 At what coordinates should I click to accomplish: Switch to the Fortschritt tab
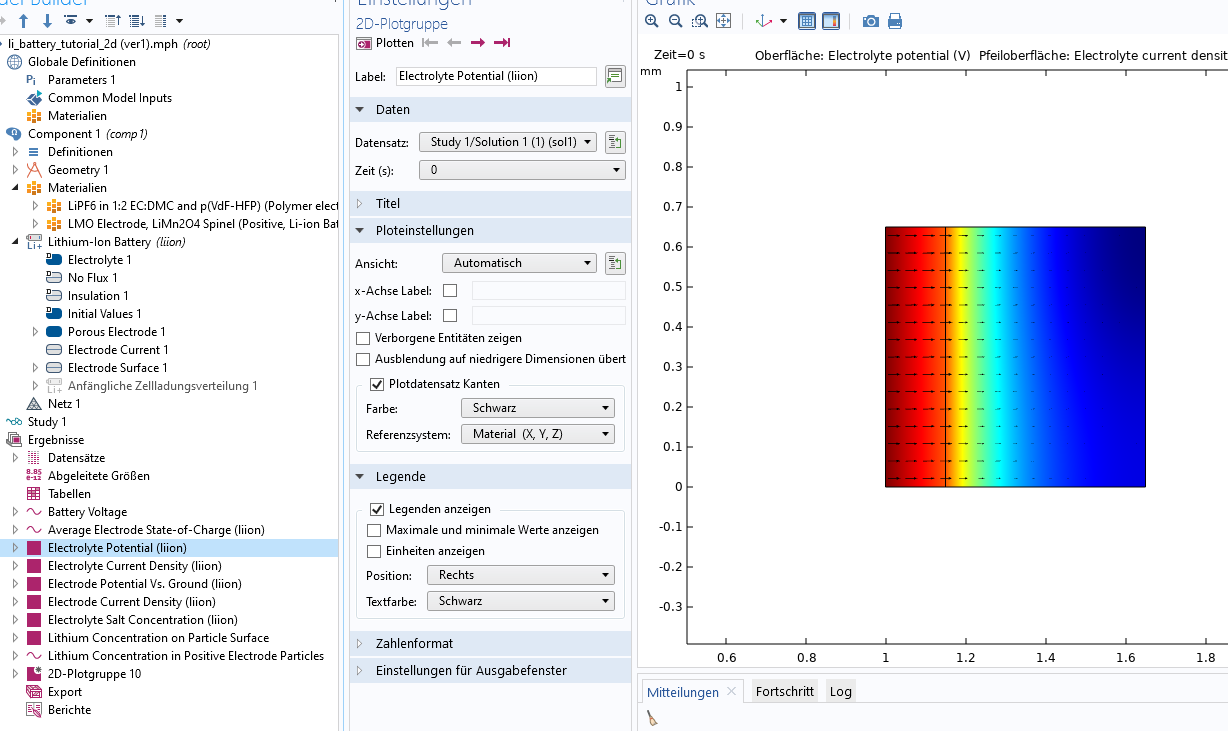[x=785, y=692]
